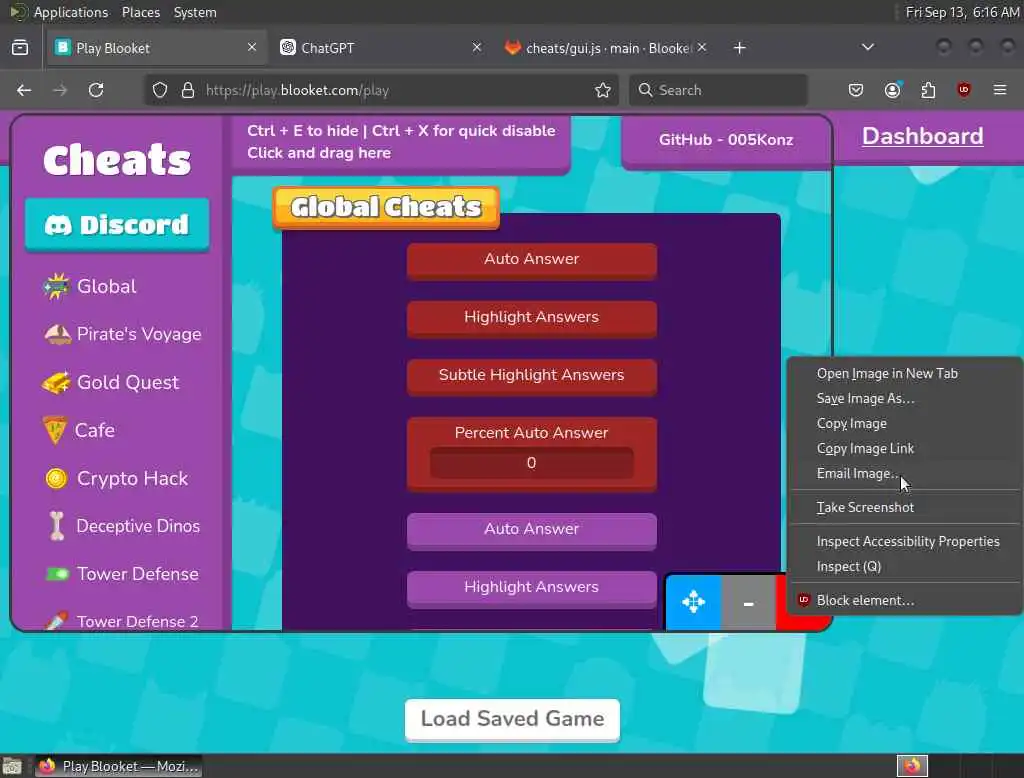Select Gold Quest cheats category

(110, 382)
